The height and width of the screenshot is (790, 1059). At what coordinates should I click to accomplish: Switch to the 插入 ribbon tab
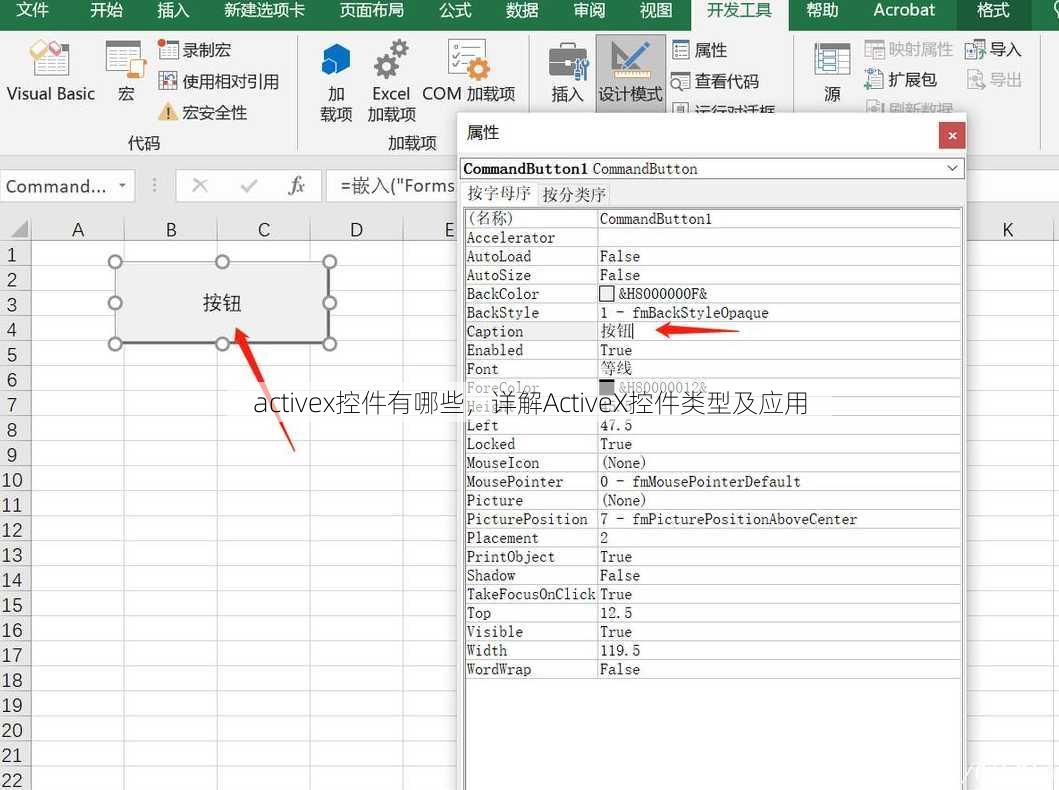(173, 10)
